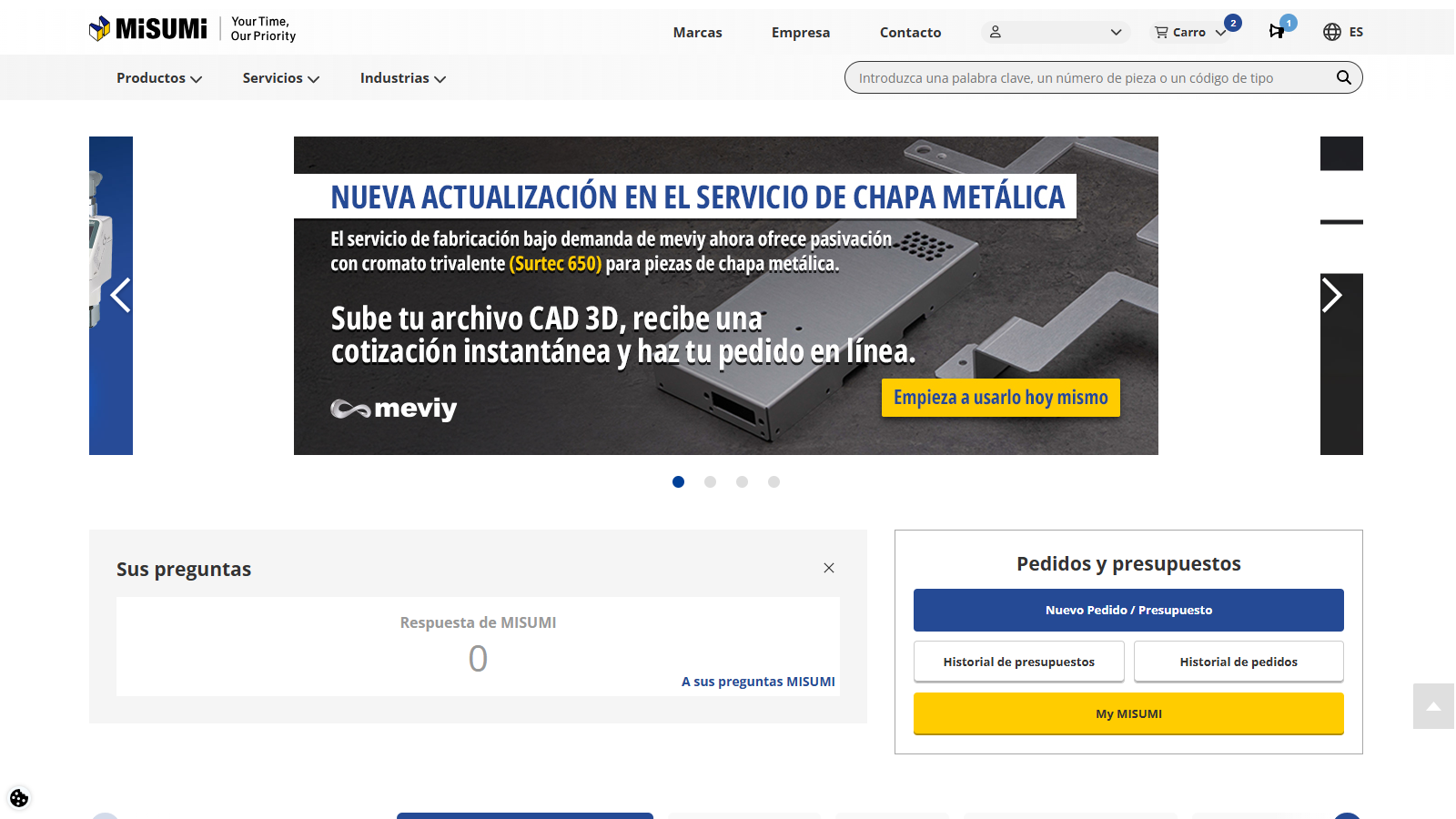This screenshot has height=819, width=1456.
Task: Select the third carousel dot
Action: (742, 482)
